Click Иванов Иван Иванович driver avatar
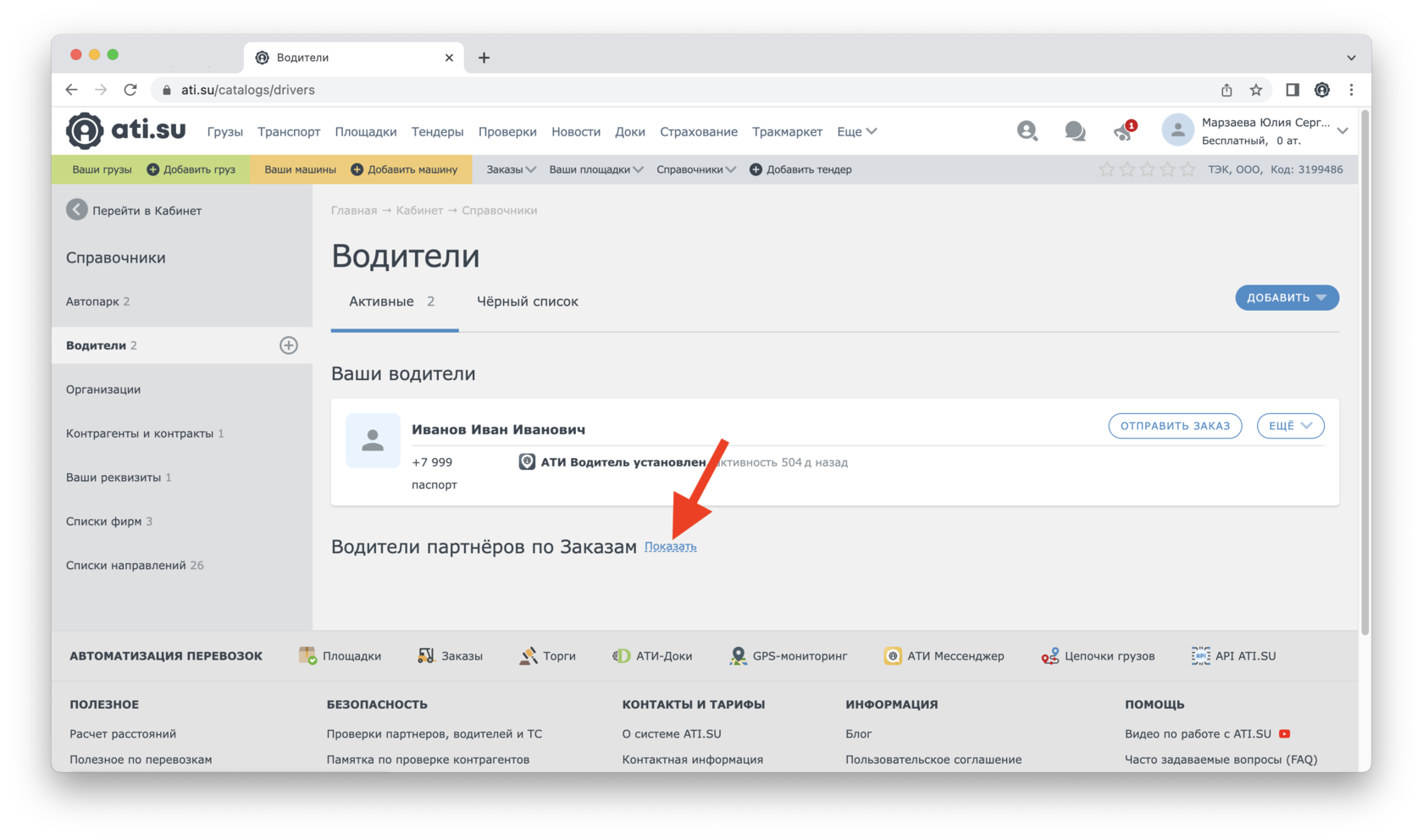Screen dimensions: 1423x840 (x=373, y=440)
